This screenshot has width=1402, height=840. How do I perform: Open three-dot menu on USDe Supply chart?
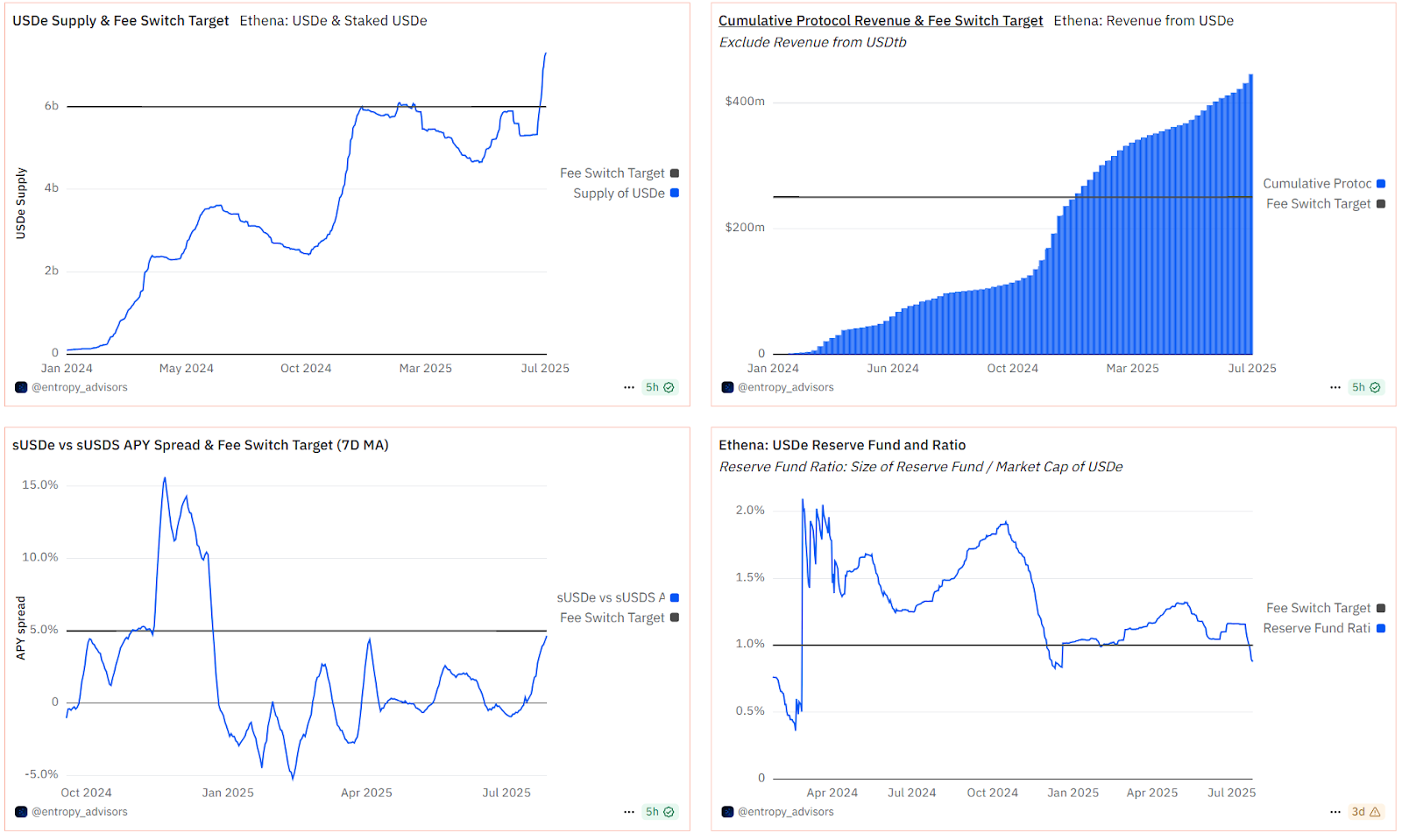(x=628, y=387)
